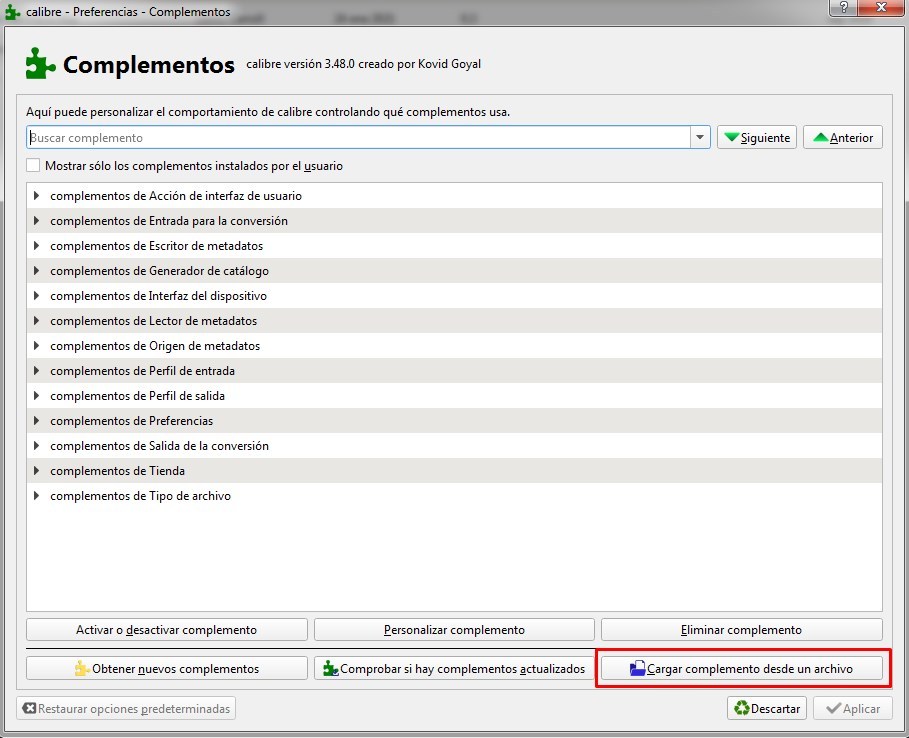Click Personalizar complemento button
The width and height of the screenshot is (909, 738).
pyautogui.click(x=454, y=630)
